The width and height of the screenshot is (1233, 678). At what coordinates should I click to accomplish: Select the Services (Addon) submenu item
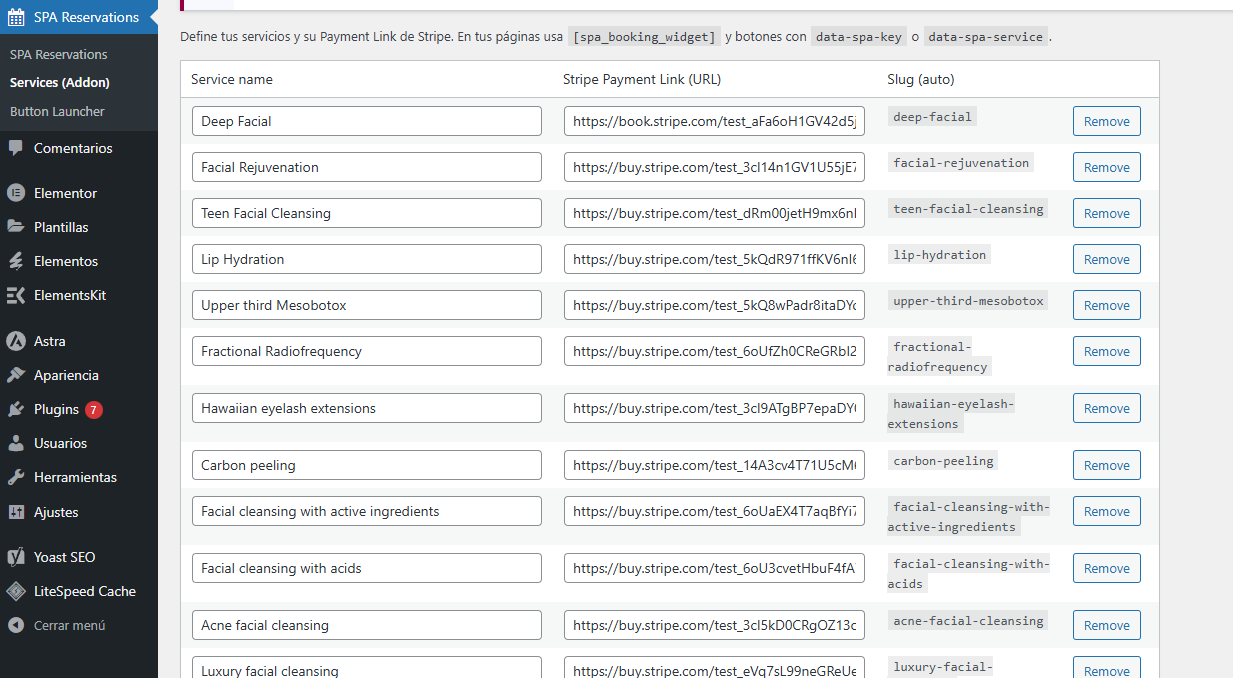[x=58, y=82]
